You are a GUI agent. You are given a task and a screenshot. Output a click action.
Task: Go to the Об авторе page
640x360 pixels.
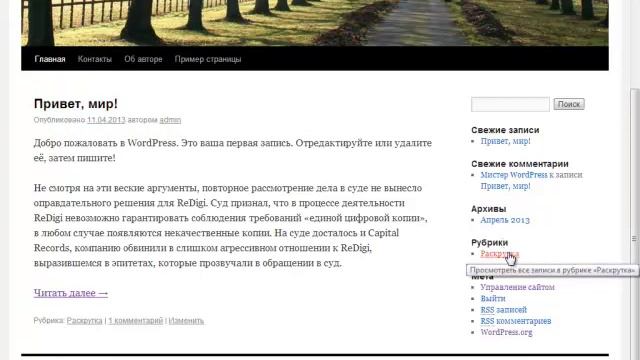point(143,59)
